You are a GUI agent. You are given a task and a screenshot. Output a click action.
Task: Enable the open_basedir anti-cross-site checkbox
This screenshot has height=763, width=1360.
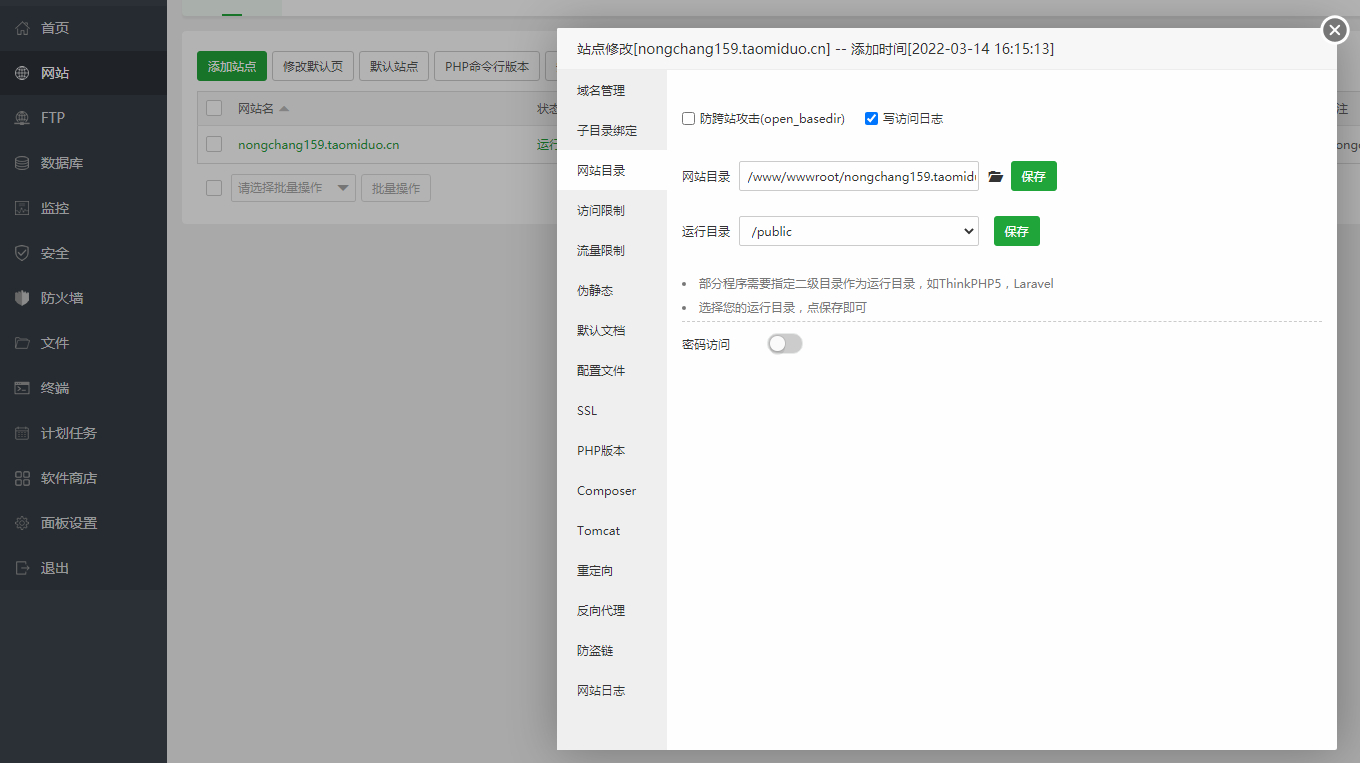688,118
